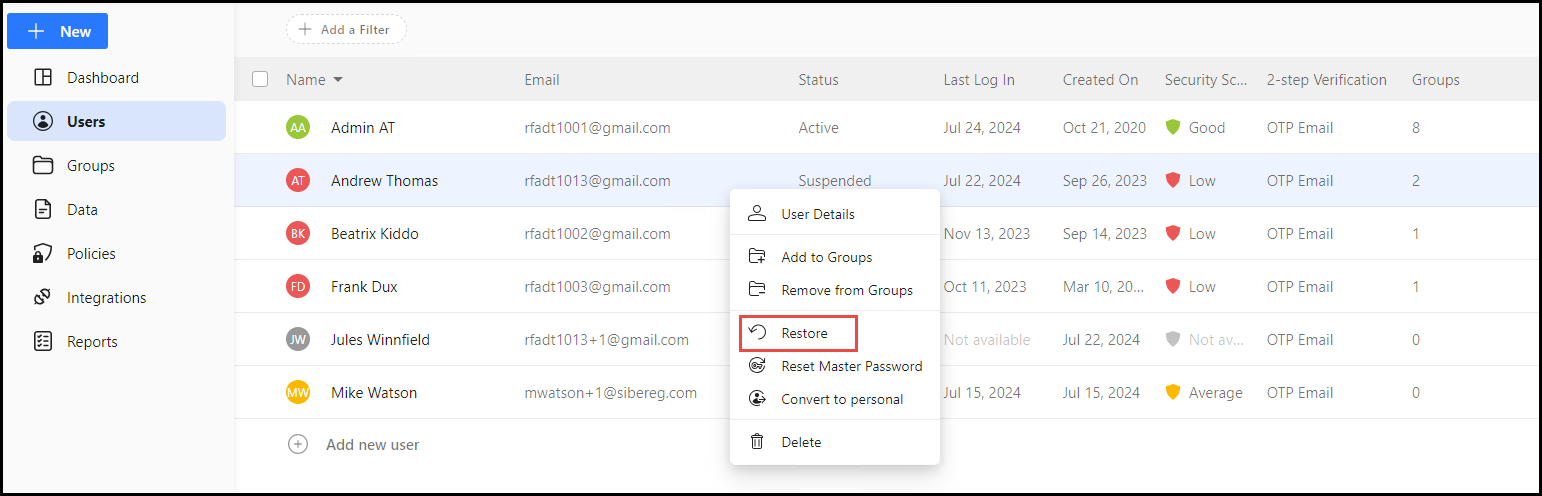1542x496 pixels.
Task: Toggle the select-all users checkbox
Action: (x=260, y=79)
